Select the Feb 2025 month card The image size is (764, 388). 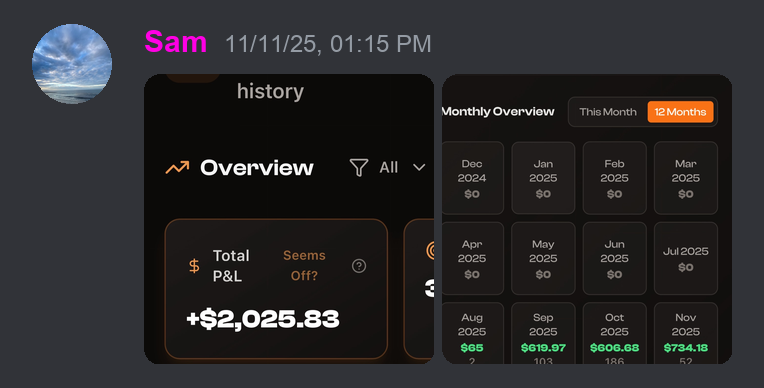(x=614, y=178)
